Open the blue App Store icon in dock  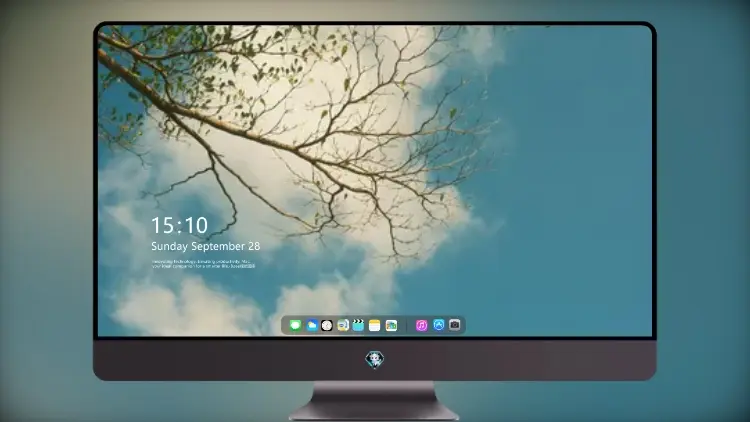pos(439,325)
